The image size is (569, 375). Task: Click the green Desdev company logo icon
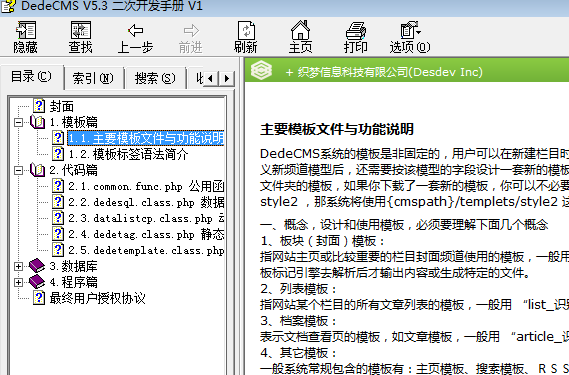pos(261,70)
